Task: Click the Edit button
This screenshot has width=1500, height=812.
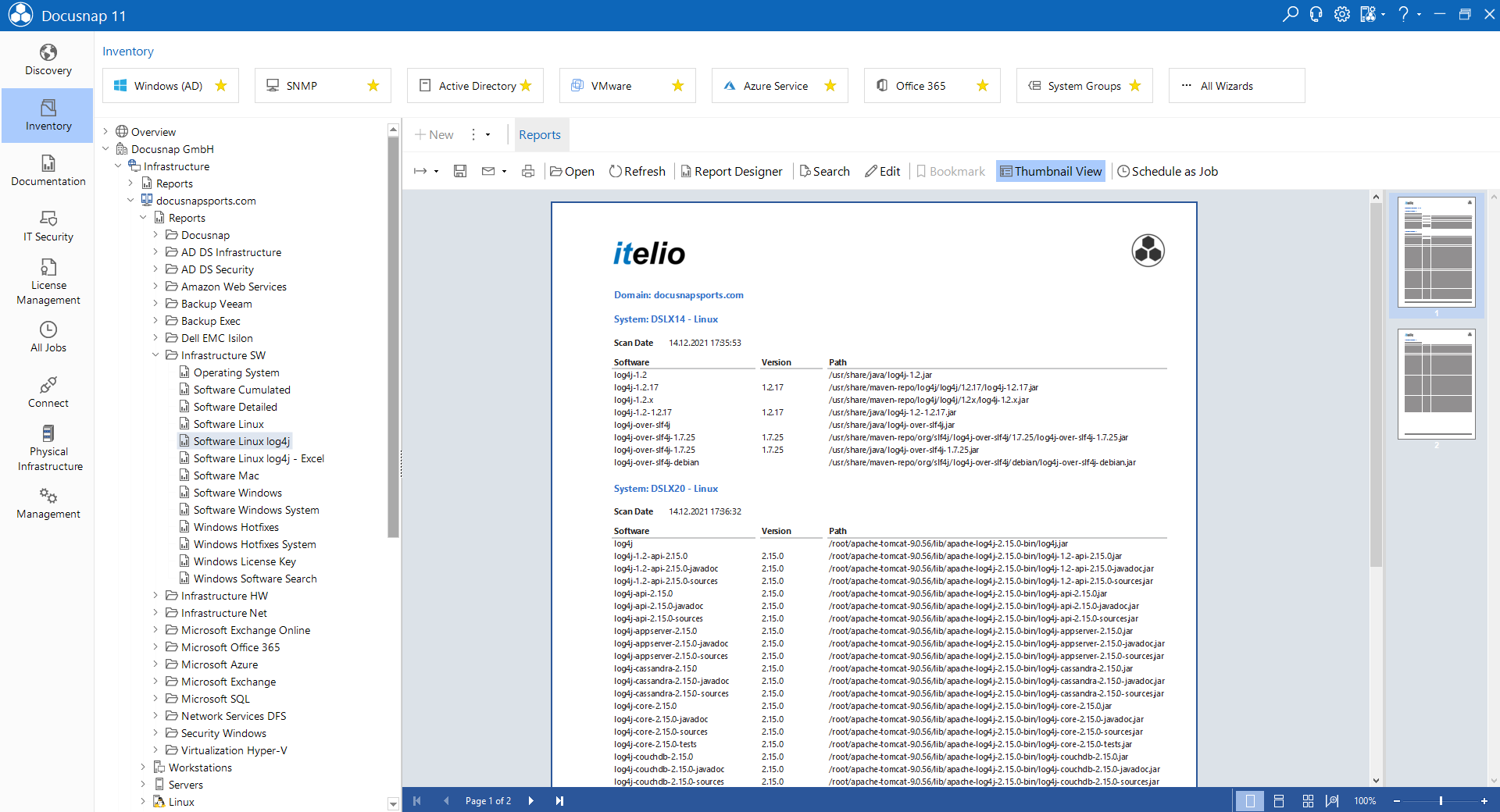Action: (x=883, y=171)
